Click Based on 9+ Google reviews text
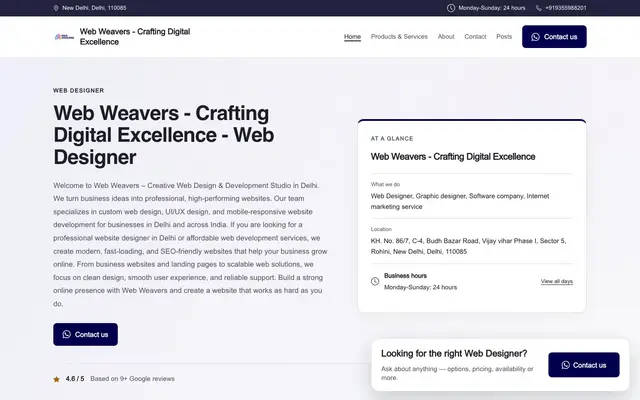640x400 pixels. coord(132,379)
